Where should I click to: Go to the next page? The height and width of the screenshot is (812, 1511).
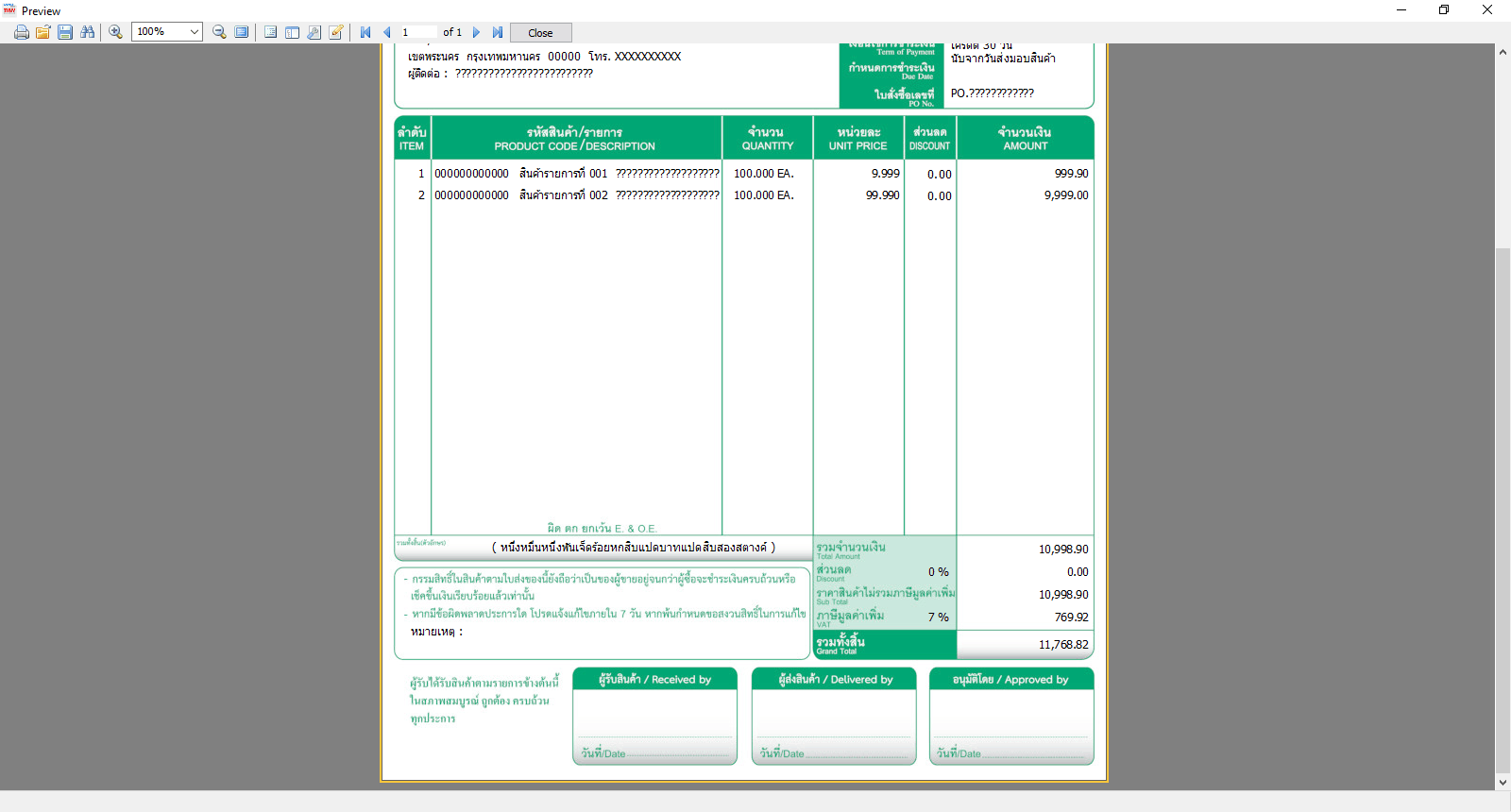click(x=476, y=32)
